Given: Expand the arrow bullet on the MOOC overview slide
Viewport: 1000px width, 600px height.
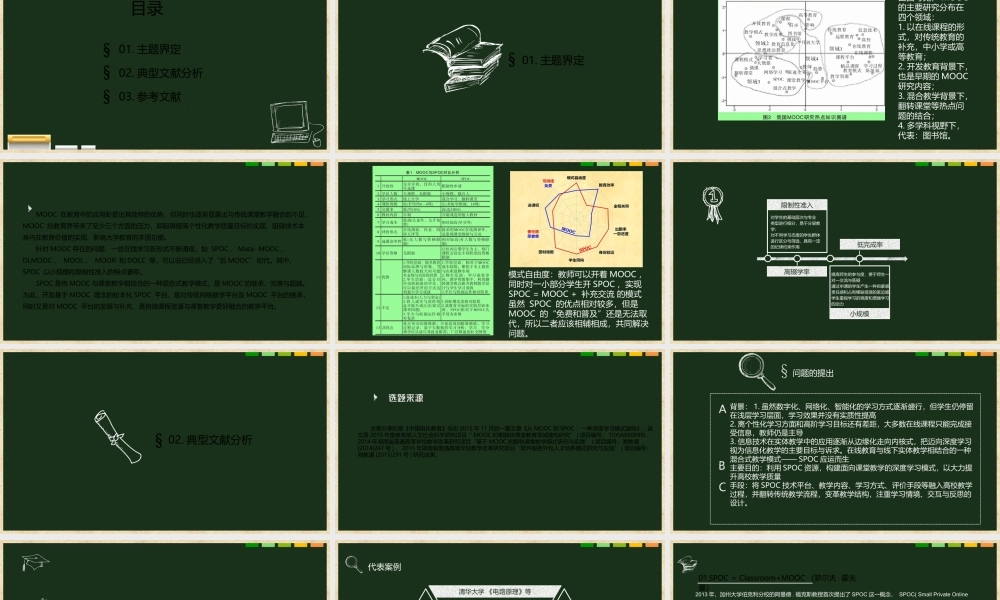Looking at the screenshot, I should pos(29,208).
